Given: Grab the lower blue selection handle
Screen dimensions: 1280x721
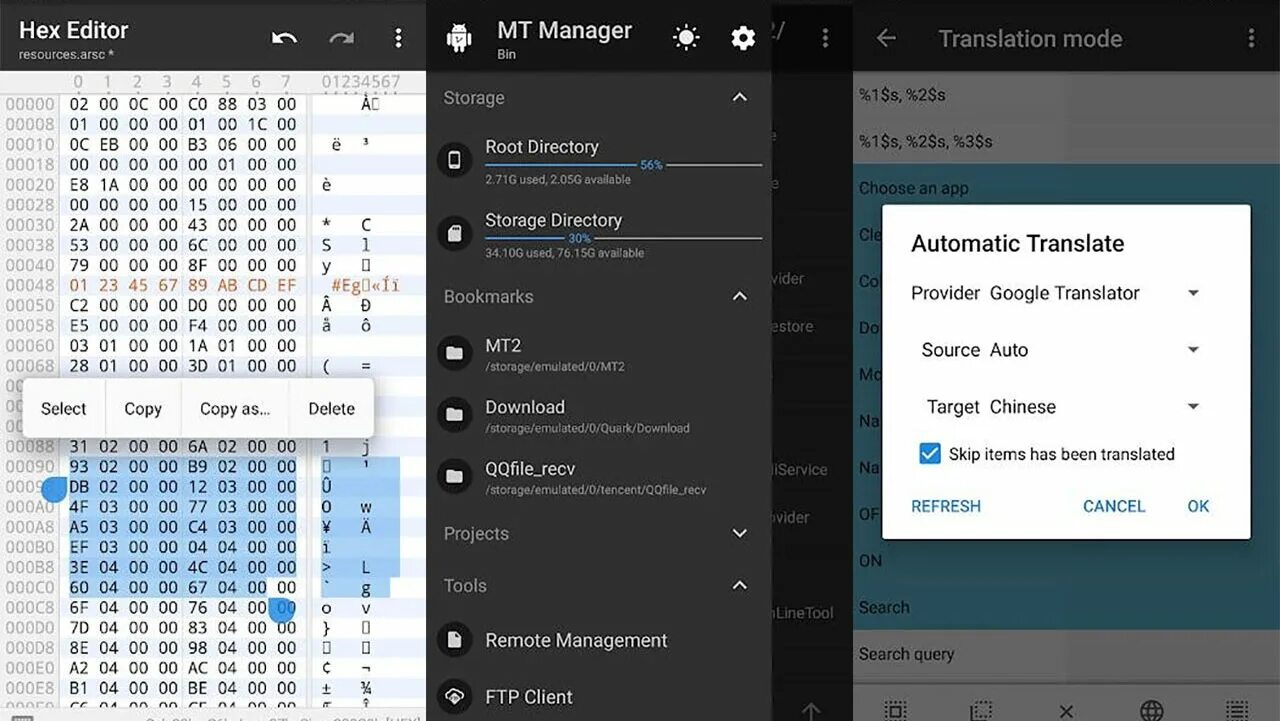Looking at the screenshot, I should 283,610.
